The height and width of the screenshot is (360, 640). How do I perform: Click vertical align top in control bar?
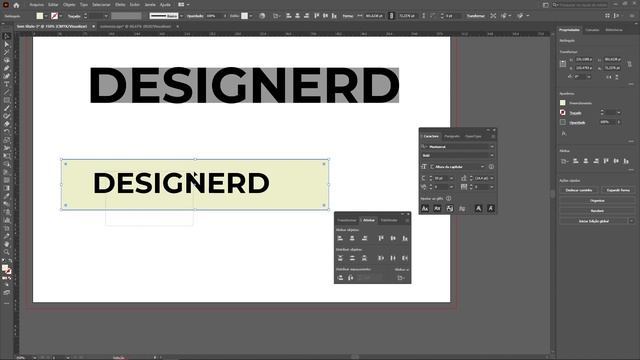coord(317,16)
